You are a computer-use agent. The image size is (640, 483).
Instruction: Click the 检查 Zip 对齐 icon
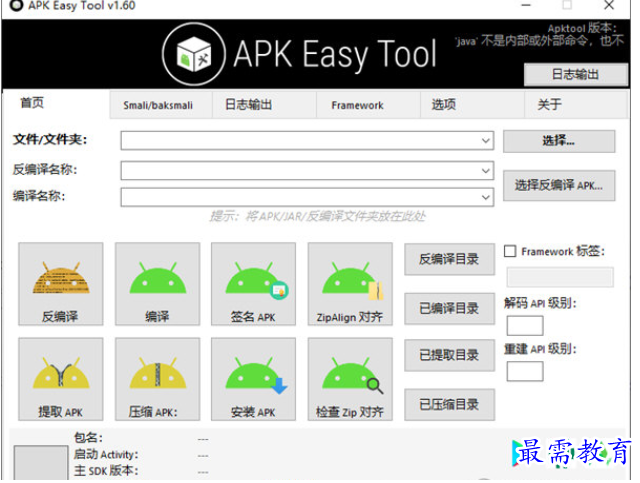[350, 379]
